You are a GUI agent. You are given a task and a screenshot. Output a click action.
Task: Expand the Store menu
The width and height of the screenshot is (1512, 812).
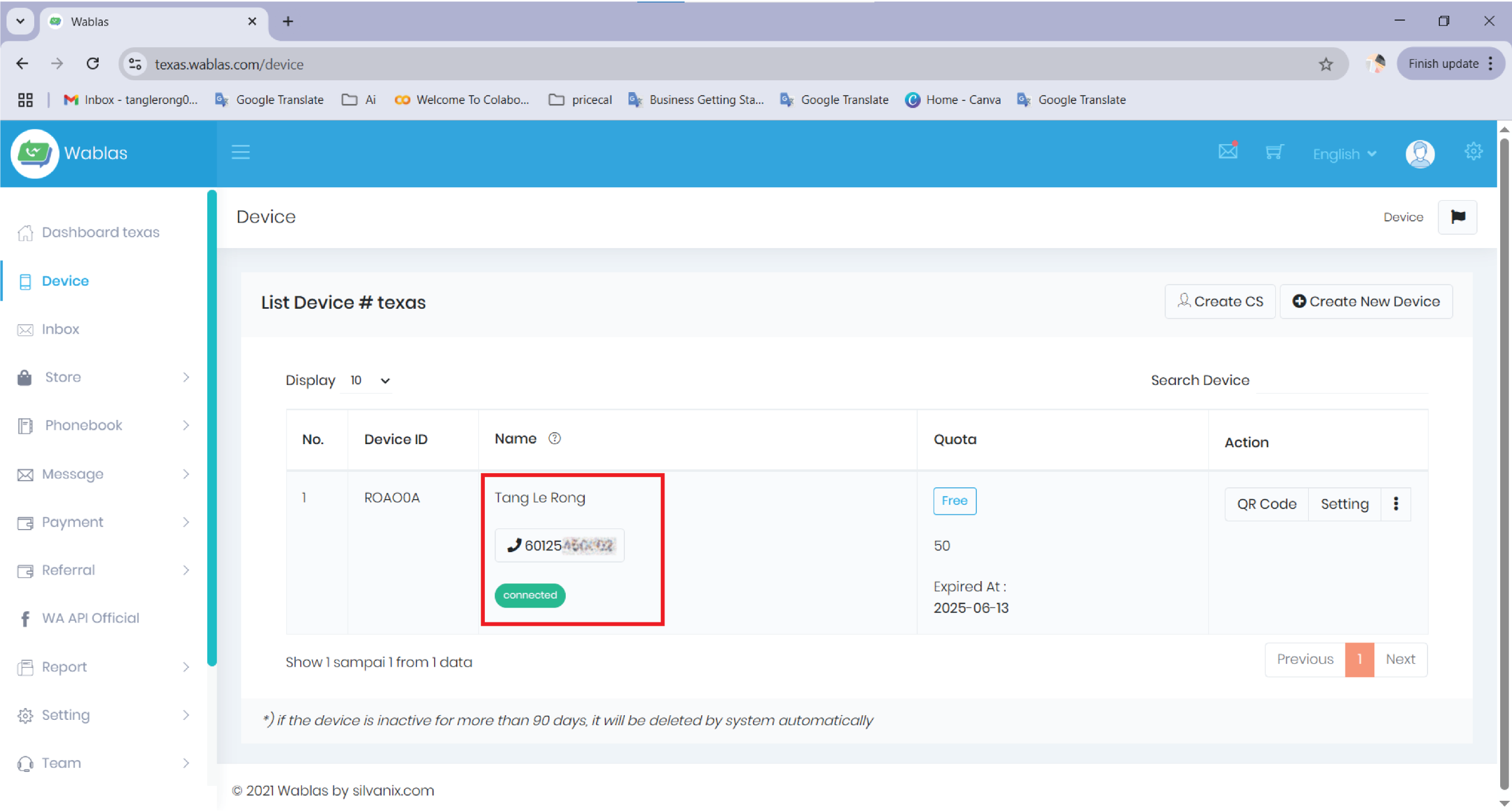pos(104,377)
